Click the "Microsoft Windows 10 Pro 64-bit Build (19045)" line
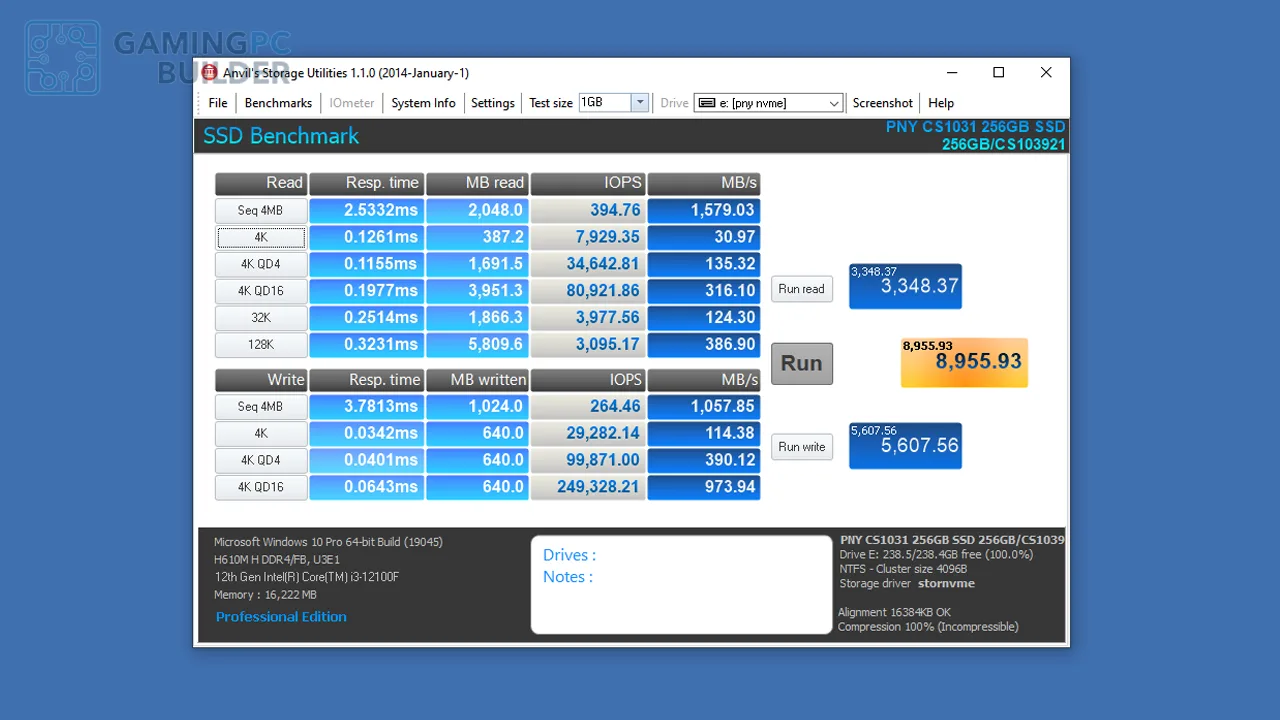The image size is (1280, 720). pos(328,542)
